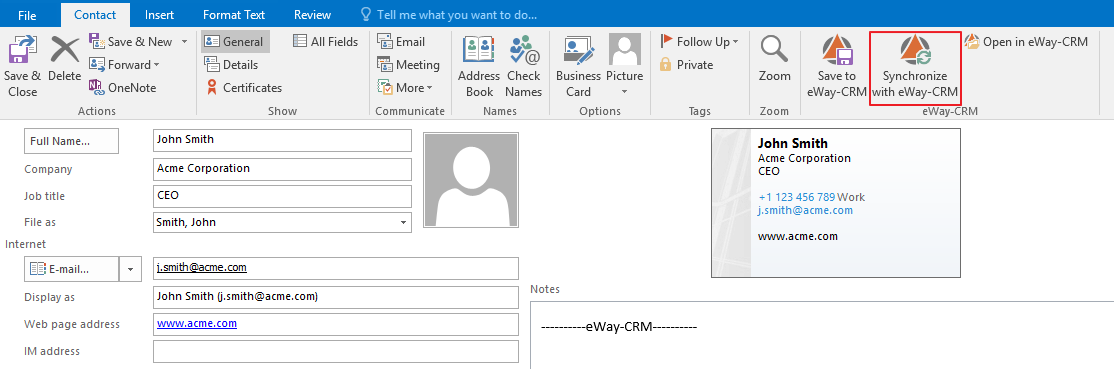Expand the File as dropdown

[x=404, y=223]
